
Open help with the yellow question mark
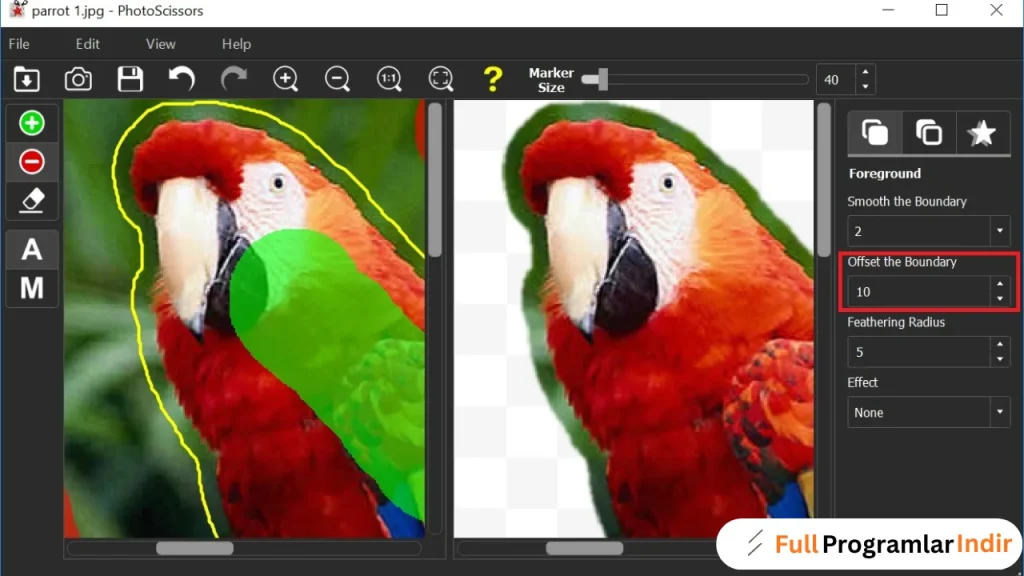tap(493, 79)
